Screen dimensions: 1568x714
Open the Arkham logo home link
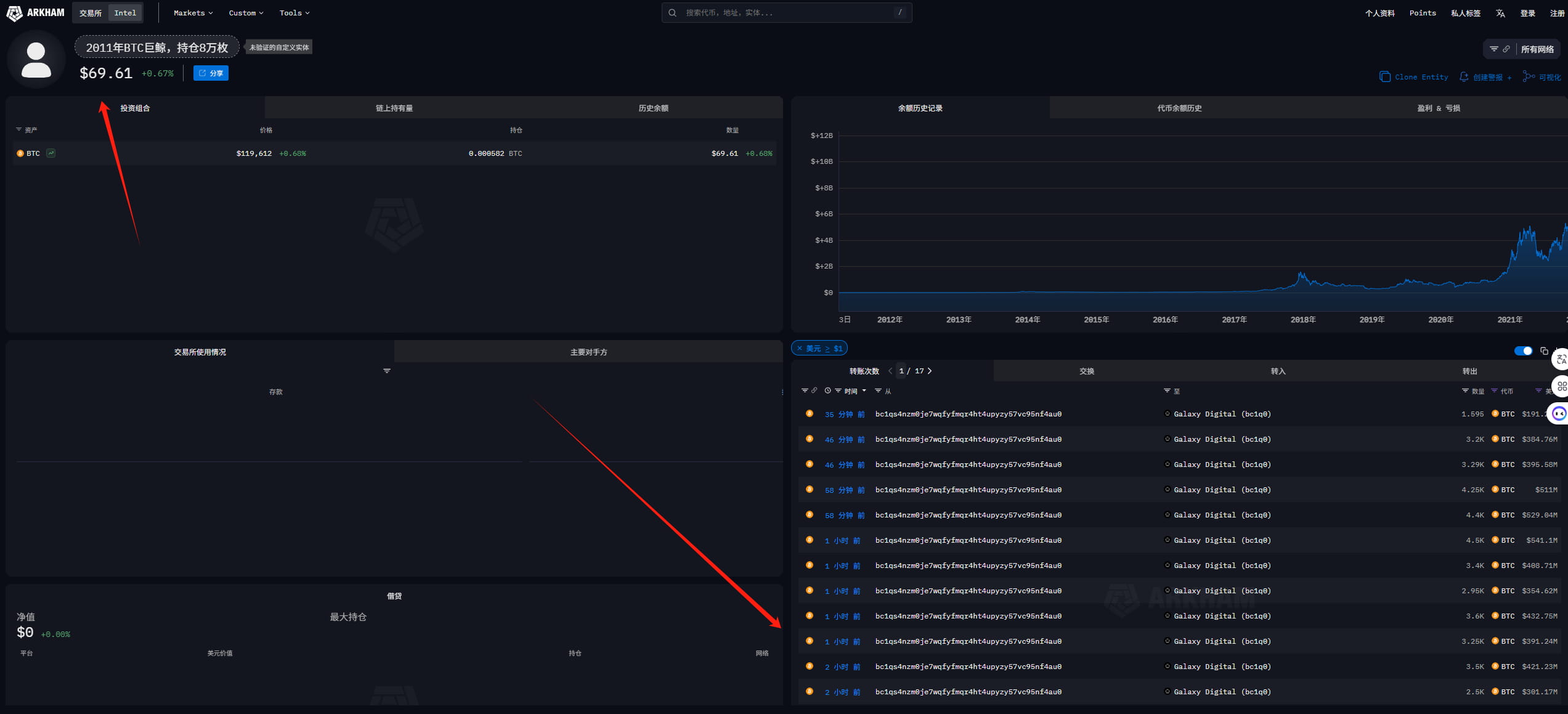(x=35, y=12)
